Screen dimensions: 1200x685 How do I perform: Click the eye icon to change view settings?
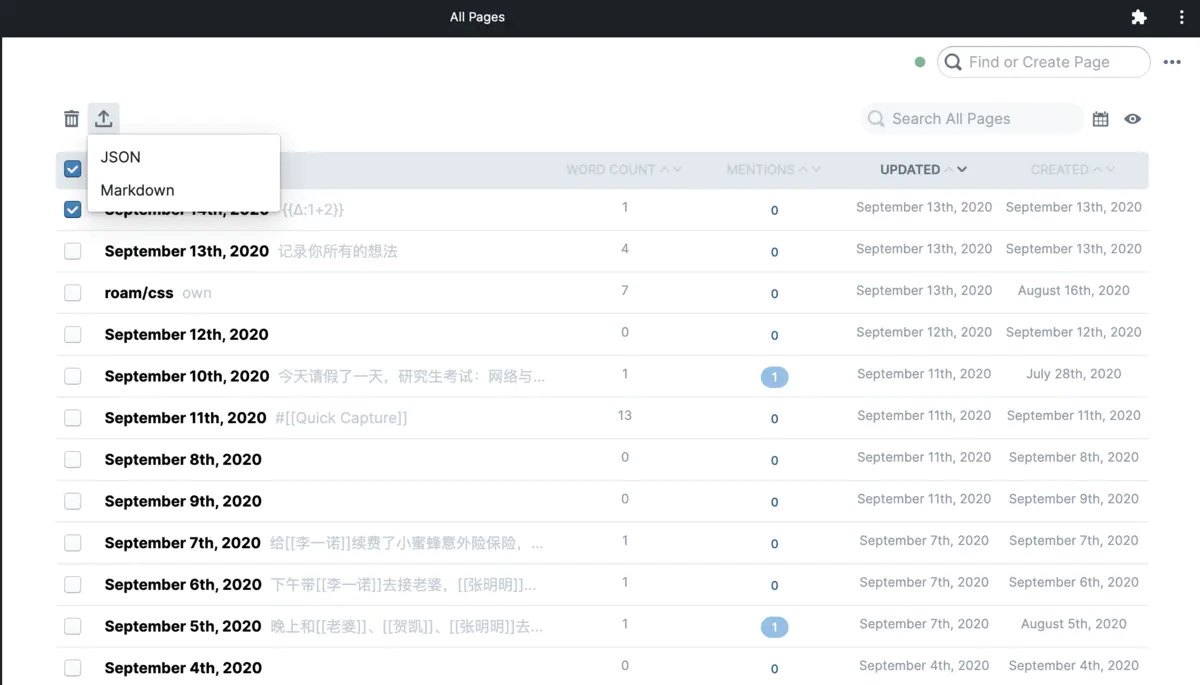point(1133,118)
